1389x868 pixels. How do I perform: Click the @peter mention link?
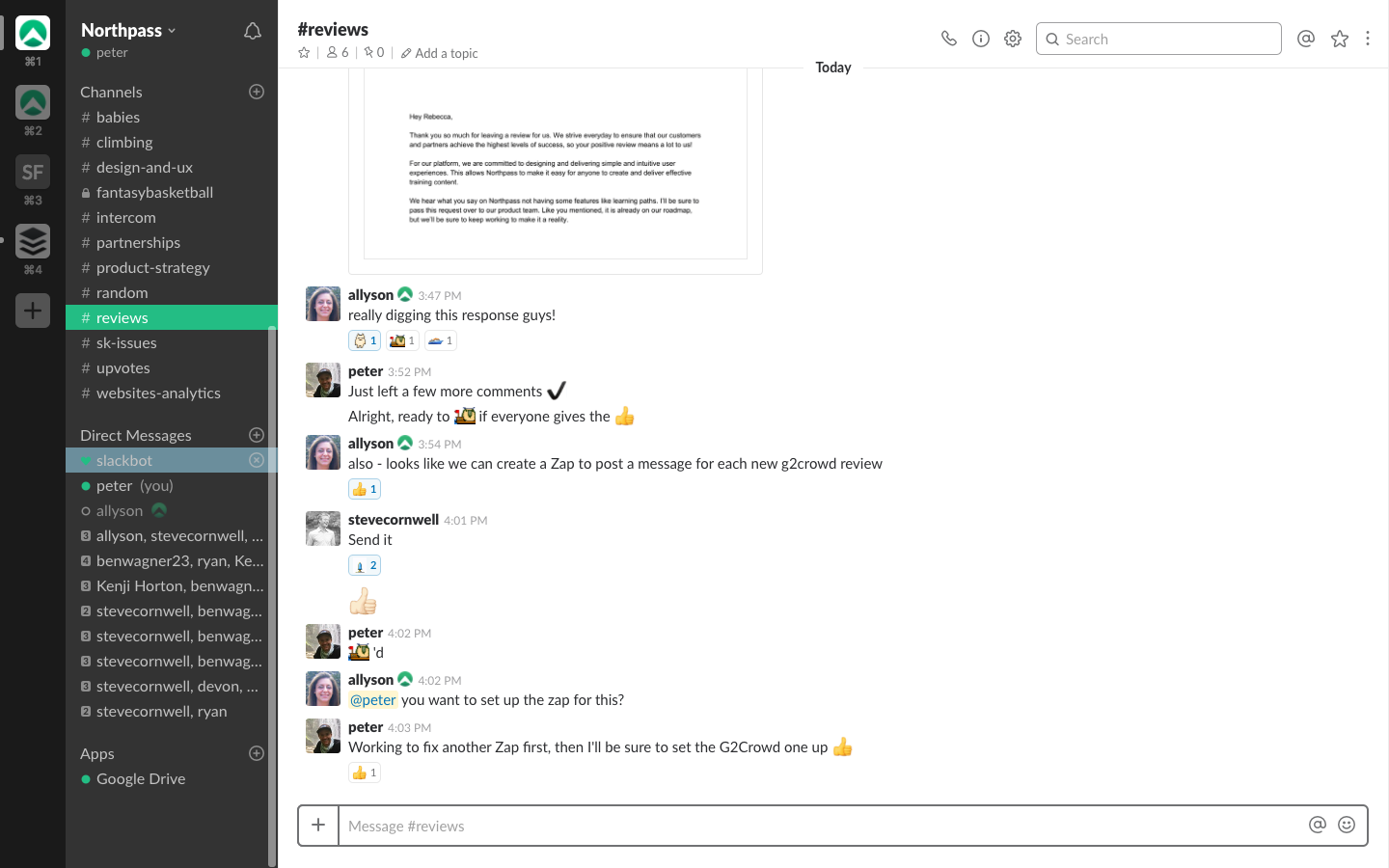pos(373,700)
